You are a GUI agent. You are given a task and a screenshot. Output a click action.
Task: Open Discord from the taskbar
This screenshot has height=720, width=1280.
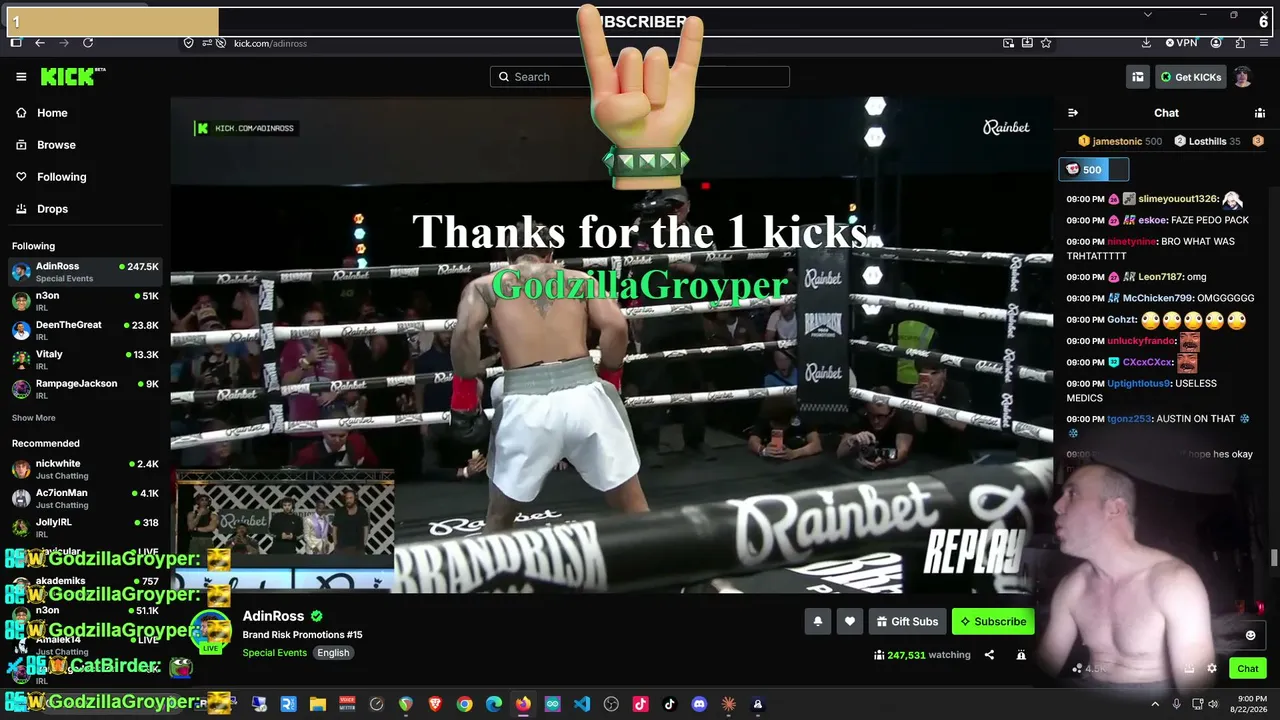pyautogui.click(x=699, y=704)
